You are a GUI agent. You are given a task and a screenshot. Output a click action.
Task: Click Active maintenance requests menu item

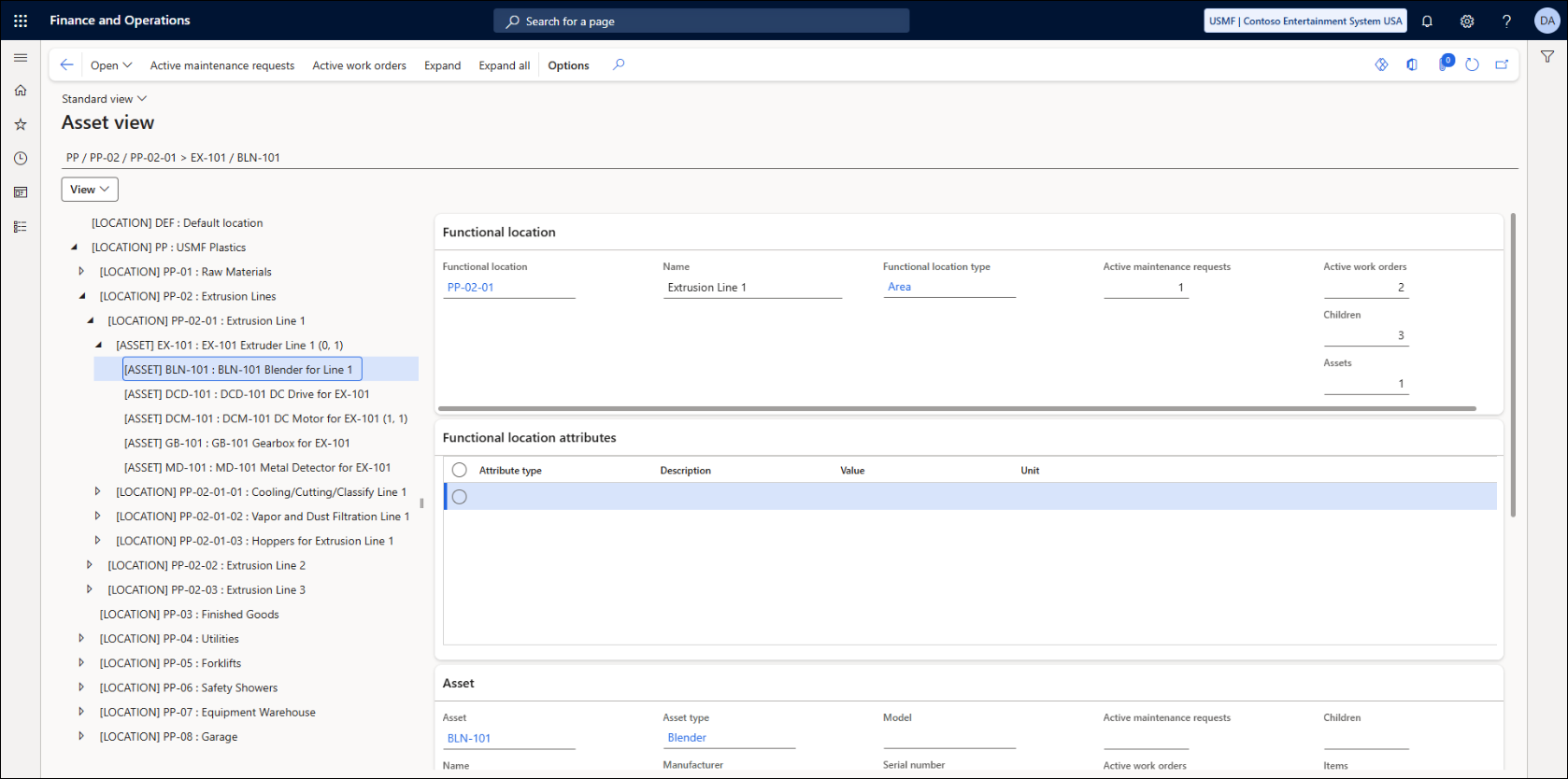[221, 65]
